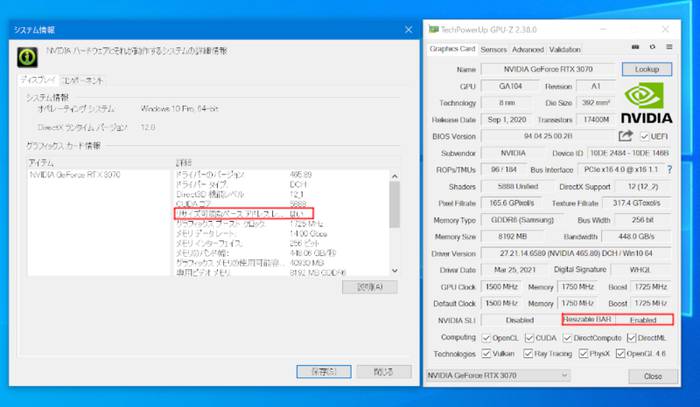Toggle the CUDA checkbox
Screen dimensions: 700x407
click(529, 338)
